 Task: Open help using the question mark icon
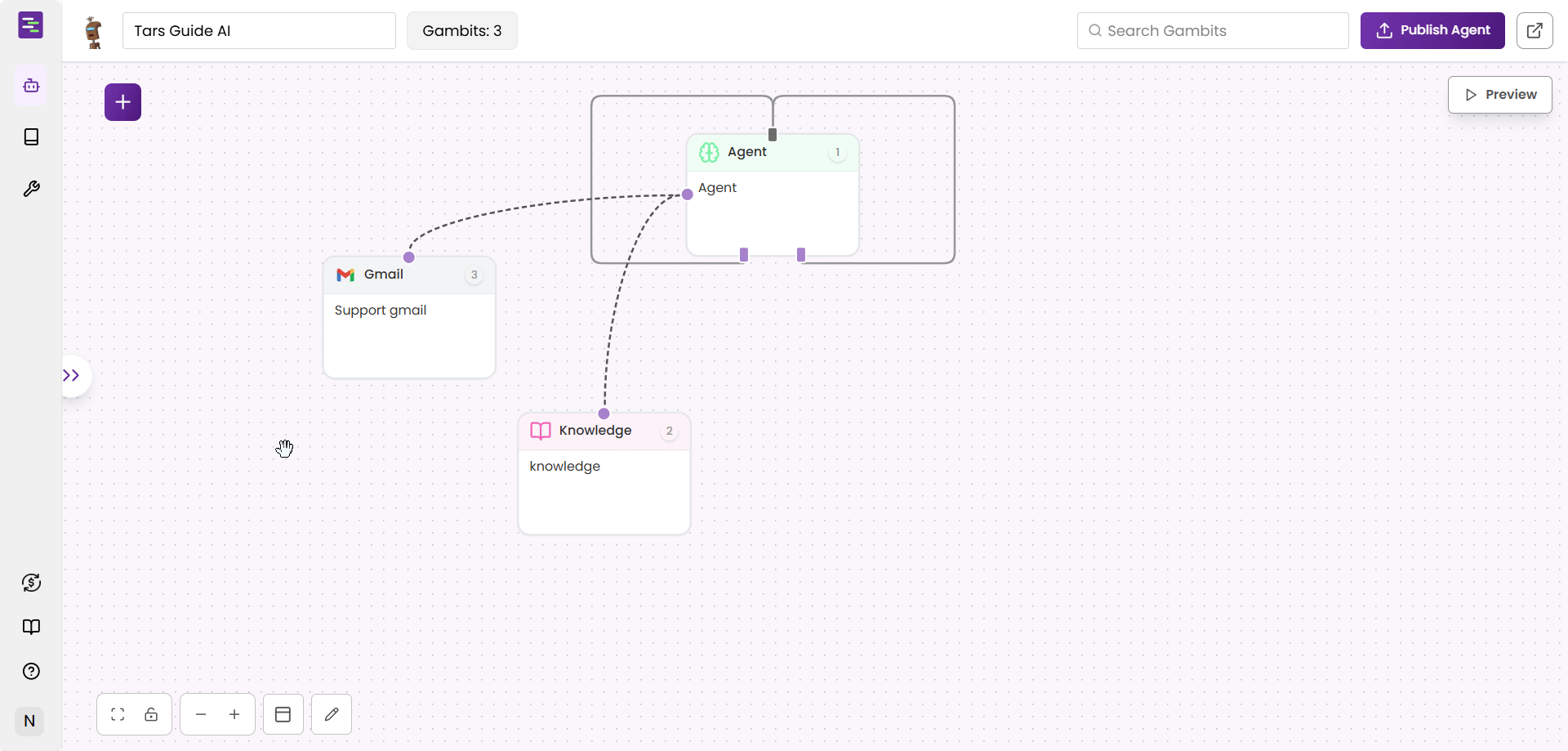pyautogui.click(x=30, y=671)
